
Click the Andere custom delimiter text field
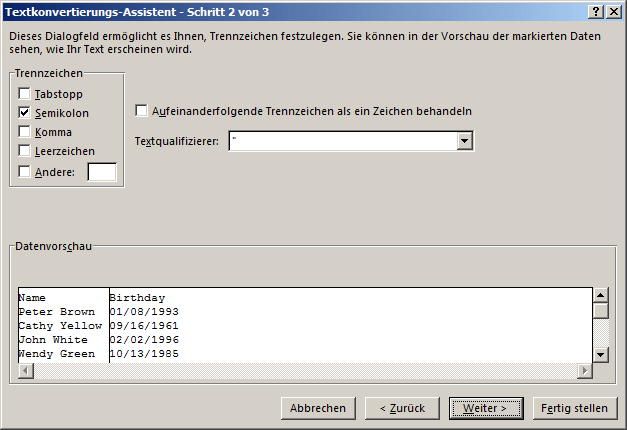pyautogui.click(x=102, y=172)
